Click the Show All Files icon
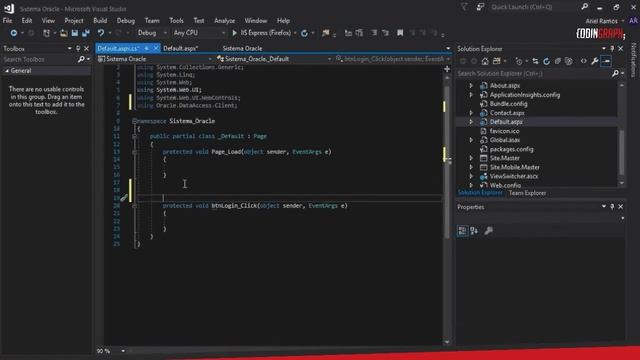This screenshot has width=640, height=360. (569, 61)
